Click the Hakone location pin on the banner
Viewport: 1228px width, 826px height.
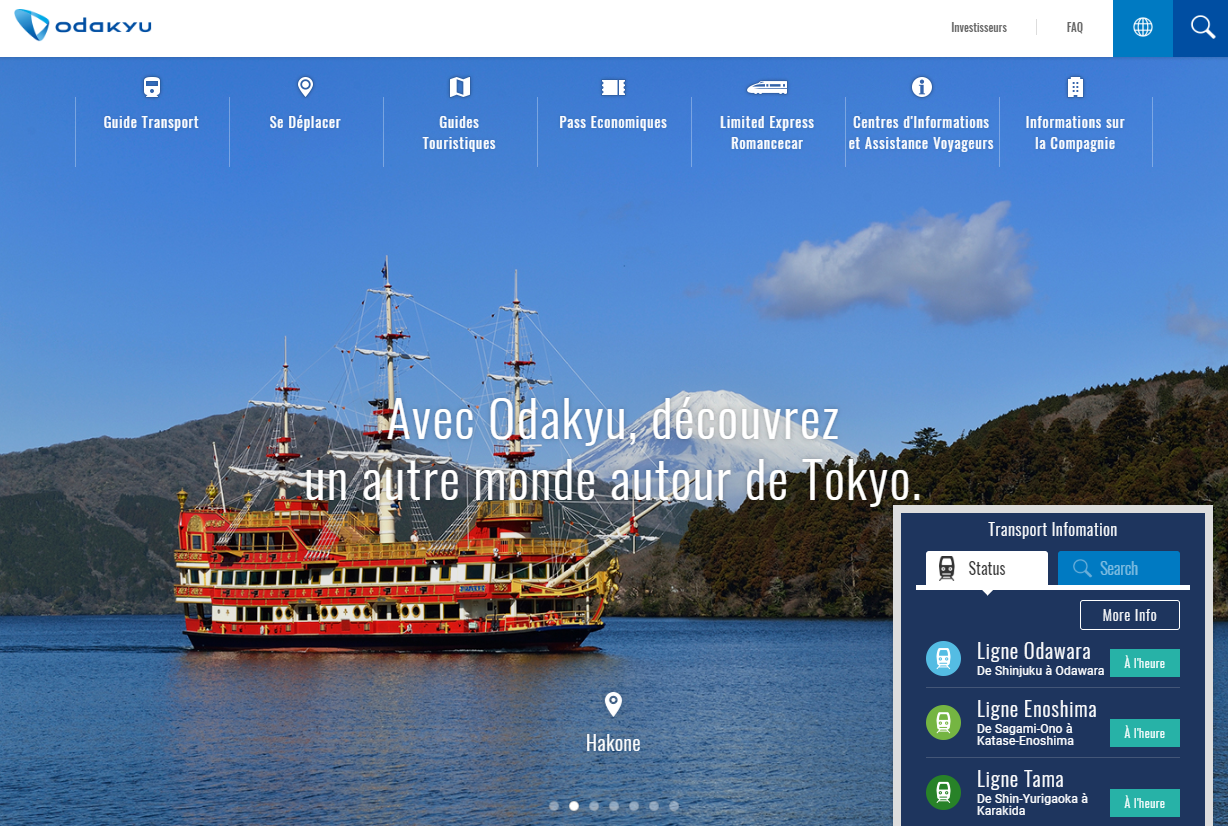613,703
